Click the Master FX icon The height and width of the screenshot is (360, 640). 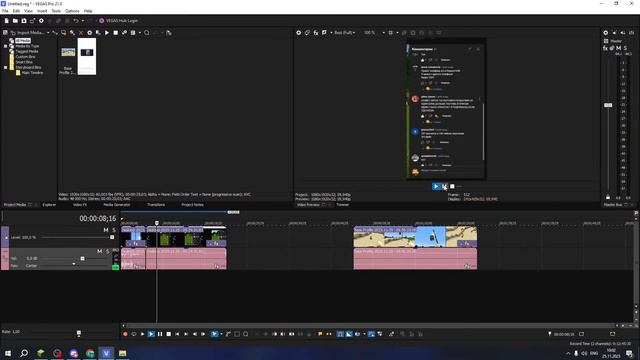coord(605,48)
